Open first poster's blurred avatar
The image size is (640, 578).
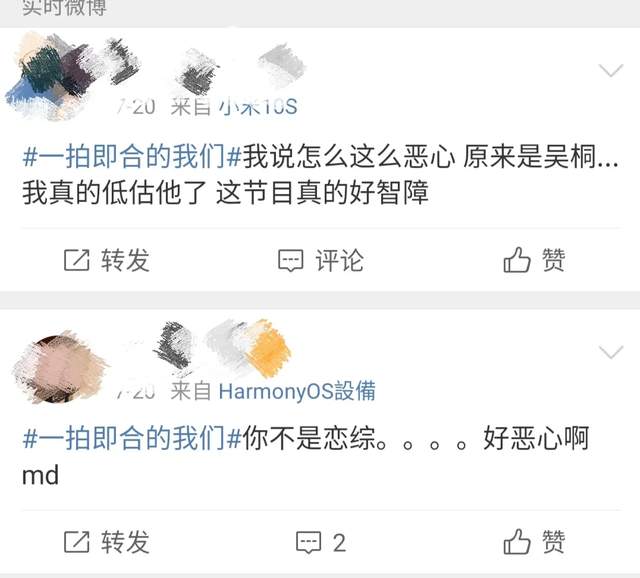(x=45, y=76)
